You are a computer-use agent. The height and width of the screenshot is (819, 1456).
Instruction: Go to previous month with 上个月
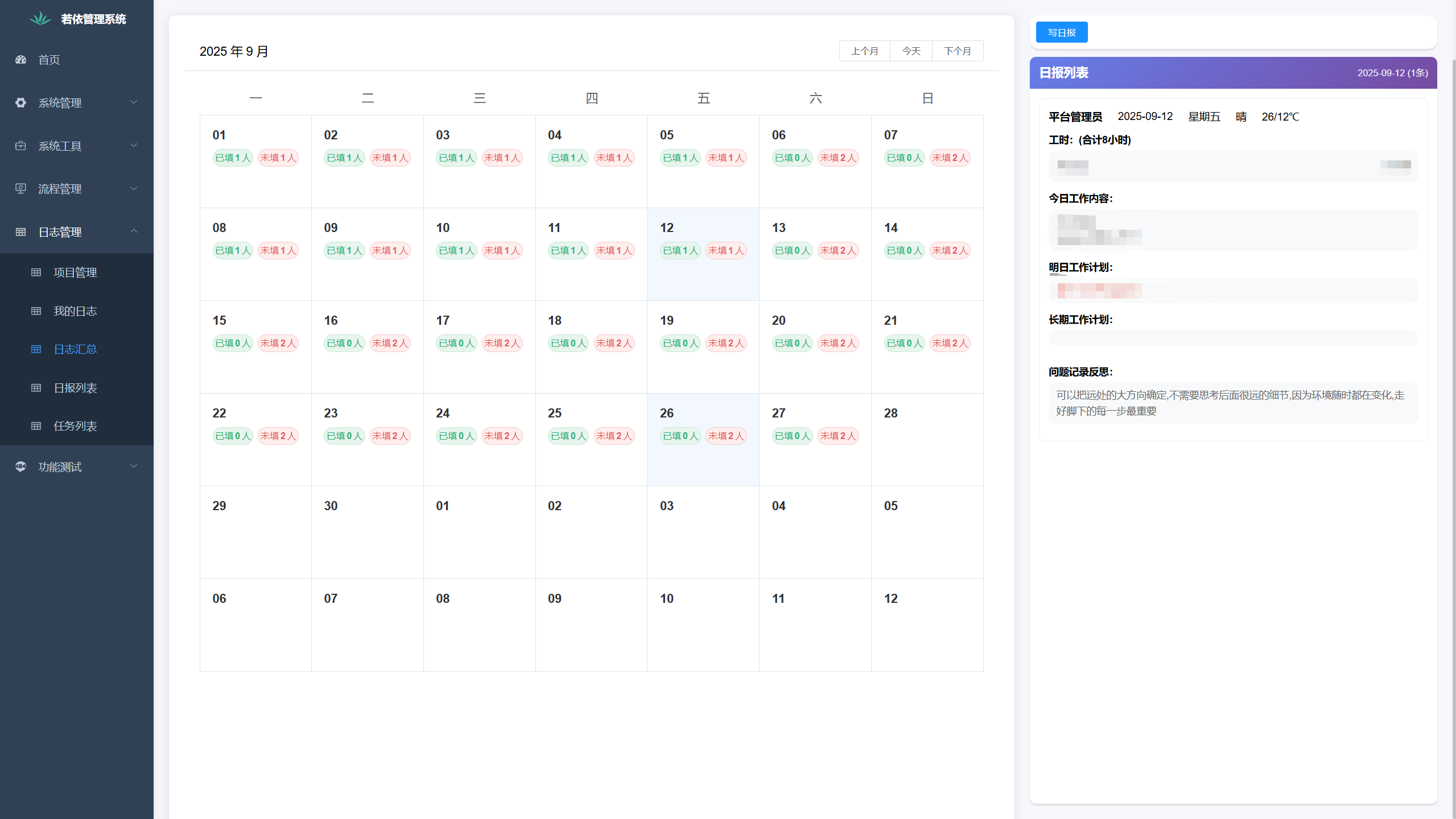864,51
